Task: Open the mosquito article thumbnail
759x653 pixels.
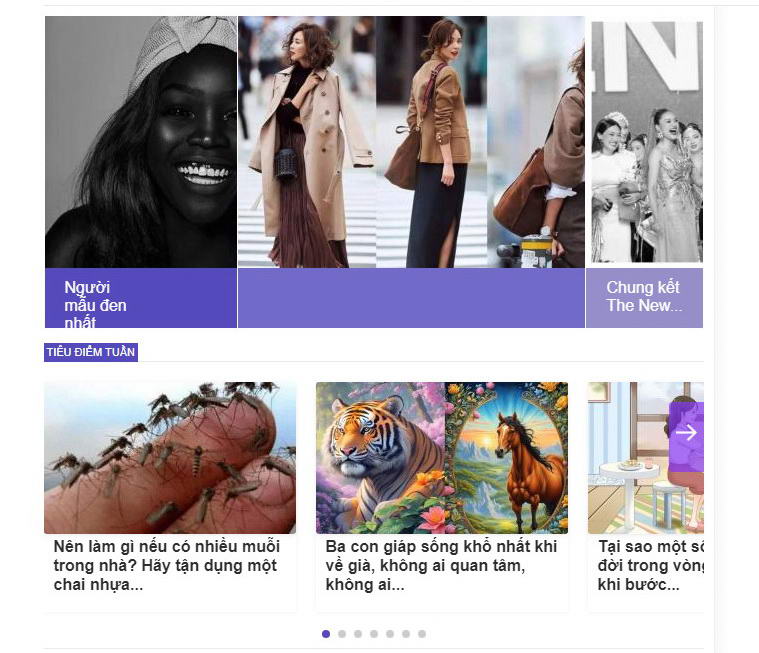Action: pos(170,458)
